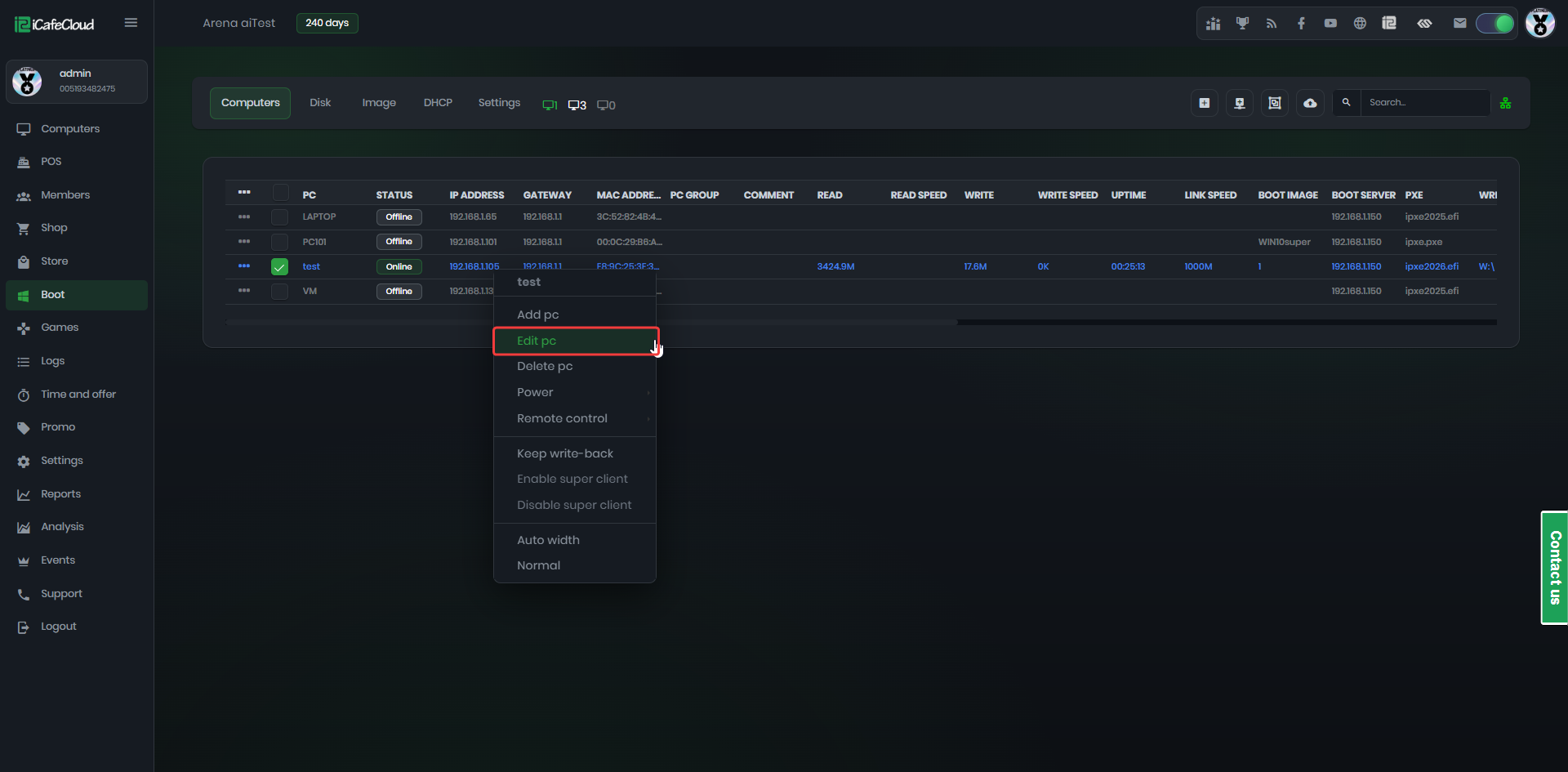Open the mail envelope icon
Screen dimensions: 1568x772
point(1459,23)
